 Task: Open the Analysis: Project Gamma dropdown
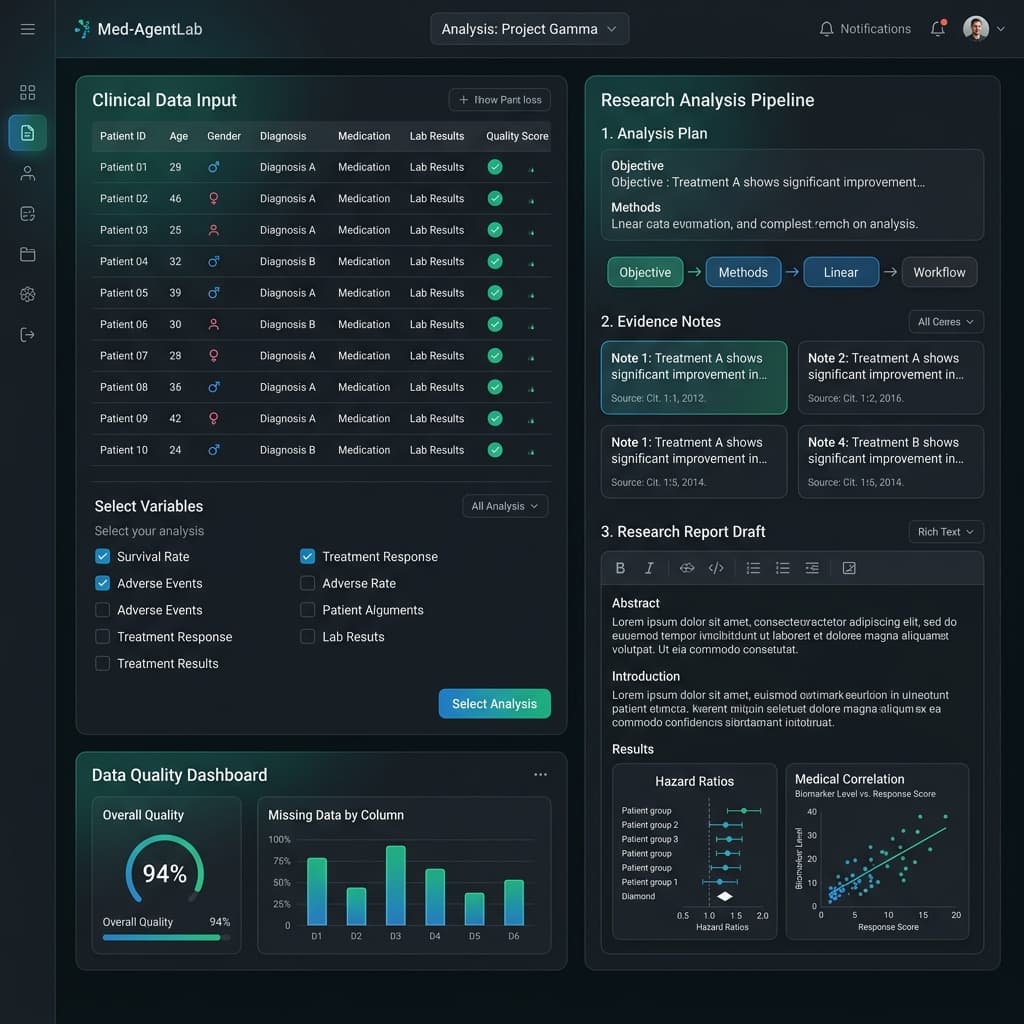(529, 29)
